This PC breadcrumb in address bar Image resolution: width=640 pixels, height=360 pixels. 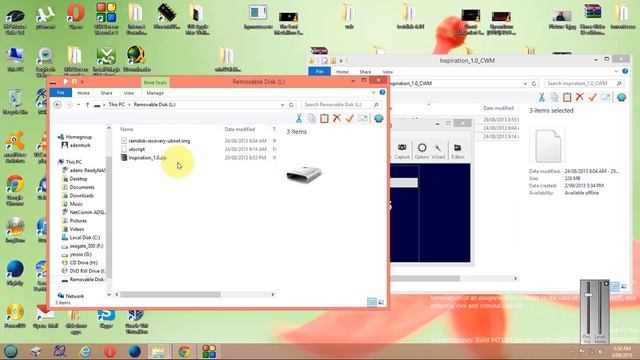coord(117,105)
